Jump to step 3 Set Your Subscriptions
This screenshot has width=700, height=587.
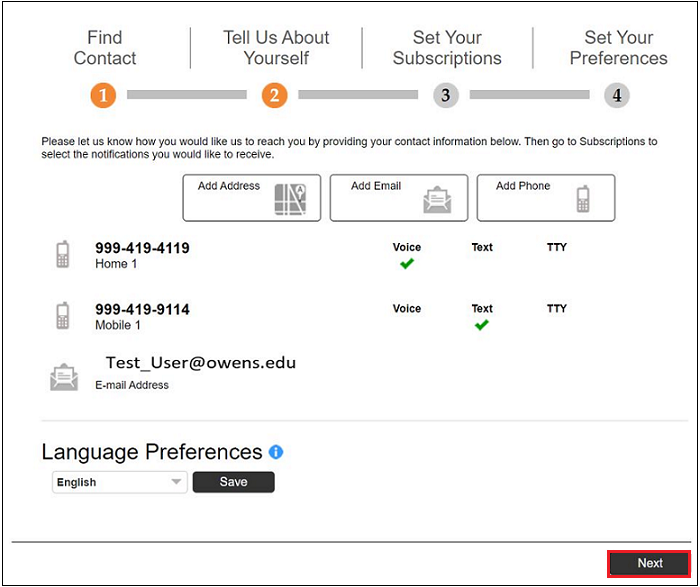click(446, 96)
